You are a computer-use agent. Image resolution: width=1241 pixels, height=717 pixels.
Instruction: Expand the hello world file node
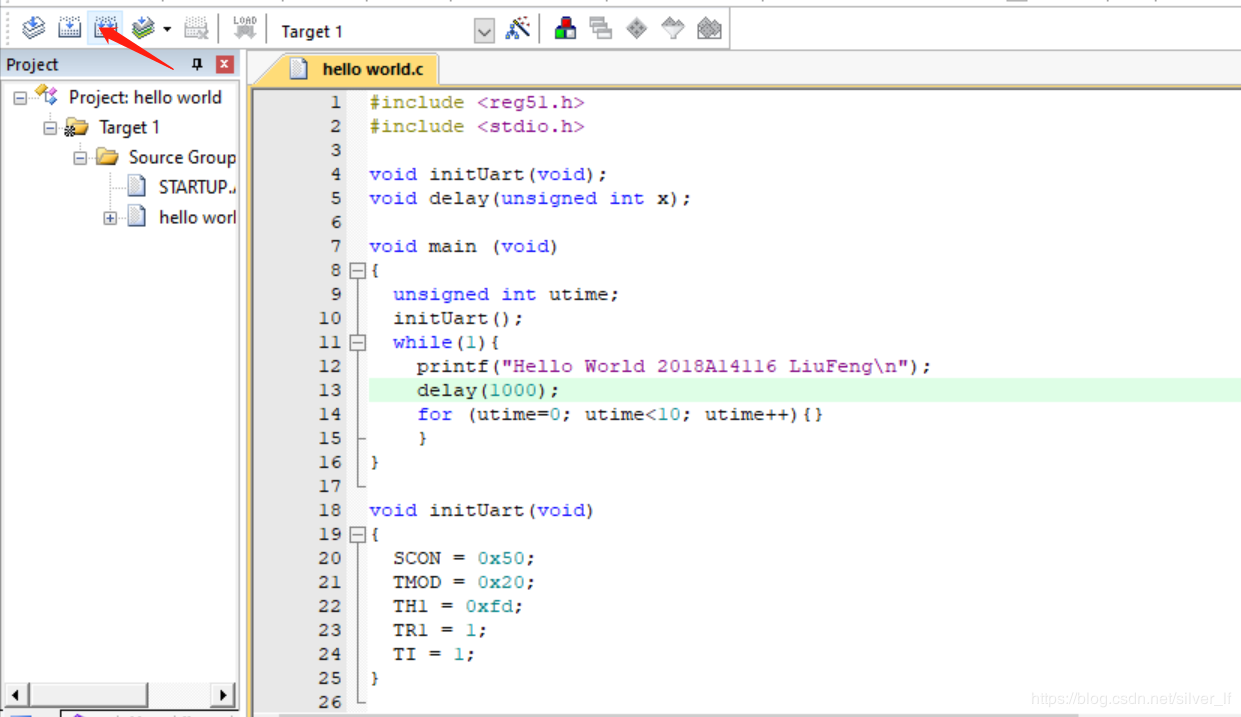click(110, 218)
